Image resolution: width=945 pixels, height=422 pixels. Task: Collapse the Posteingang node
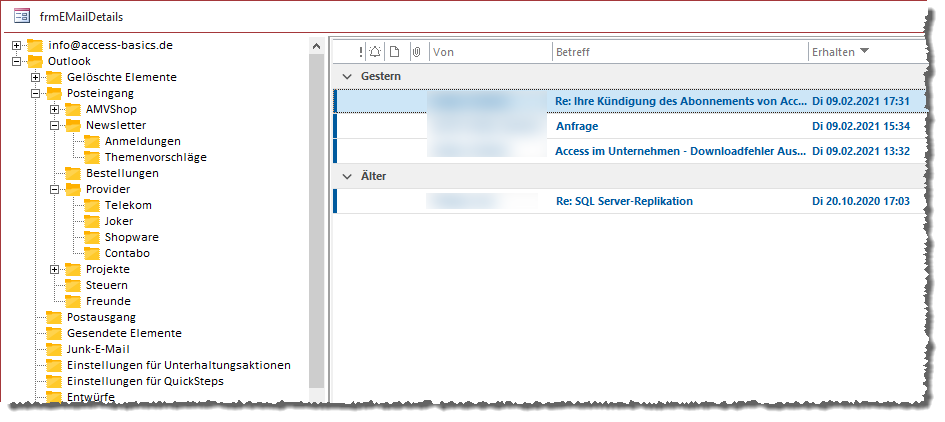[x=36, y=93]
